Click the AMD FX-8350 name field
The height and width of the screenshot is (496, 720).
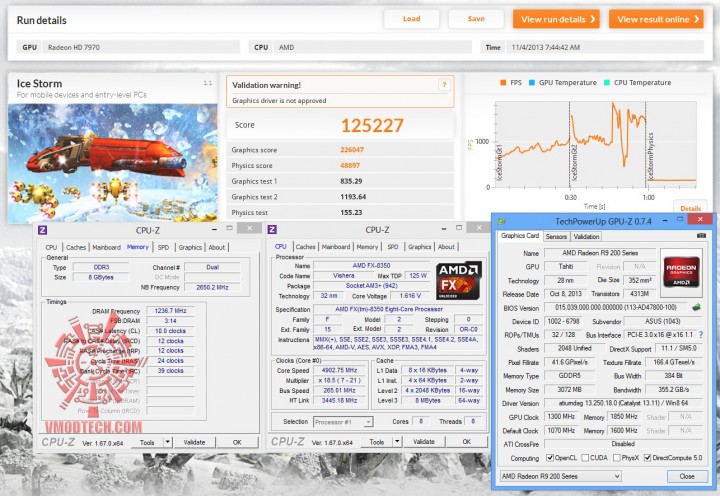(371, 265)
